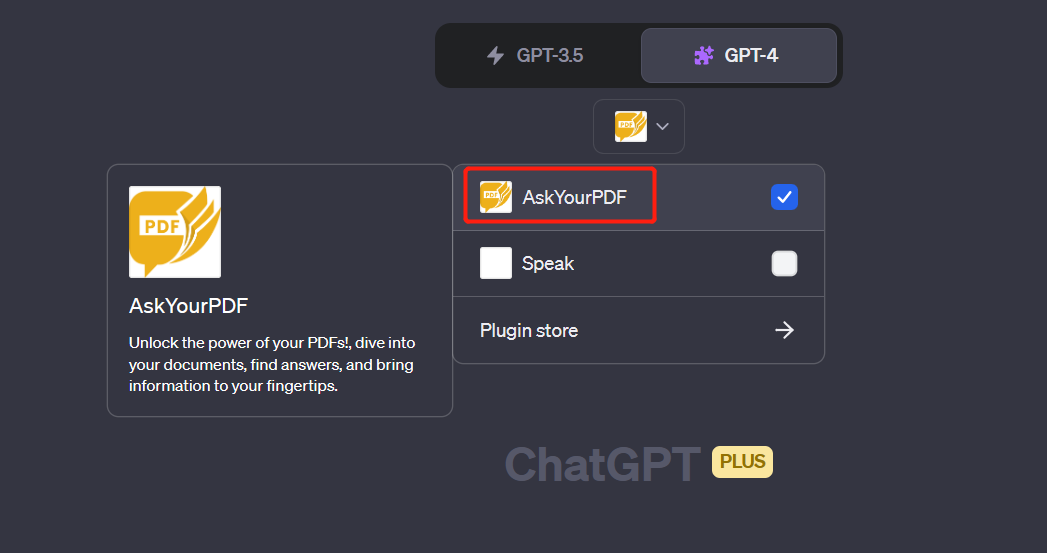Click the AskYourPDF title in the info card
1047x553 pixels.
(x=188, y=306)
